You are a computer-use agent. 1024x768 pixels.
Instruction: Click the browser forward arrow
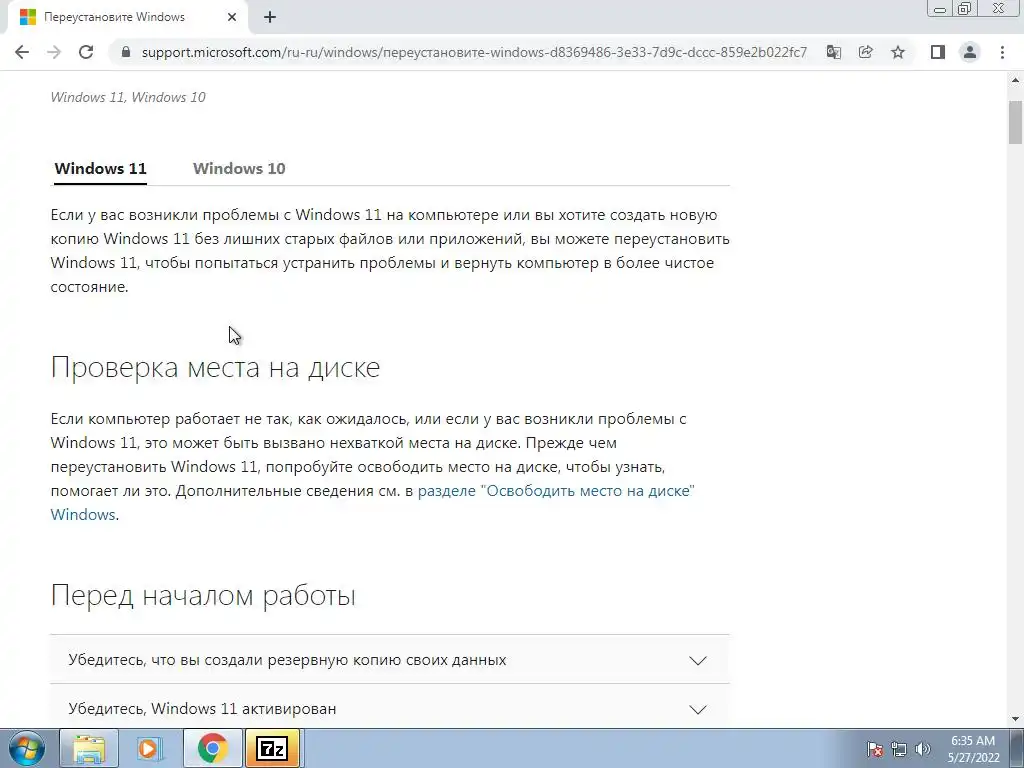coord(54,52)
